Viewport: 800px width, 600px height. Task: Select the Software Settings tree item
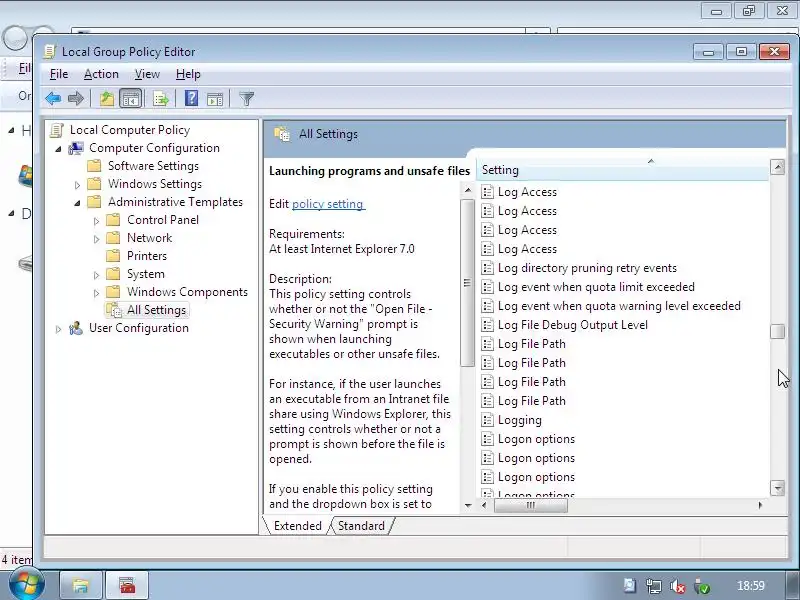153,166
